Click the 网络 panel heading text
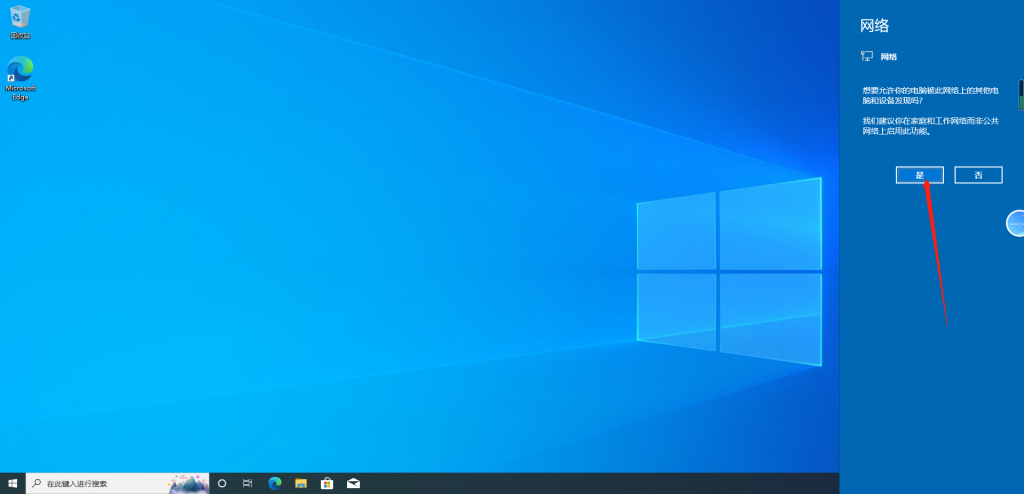This screenshot has height=494, width=1024. tap(875, 26)
